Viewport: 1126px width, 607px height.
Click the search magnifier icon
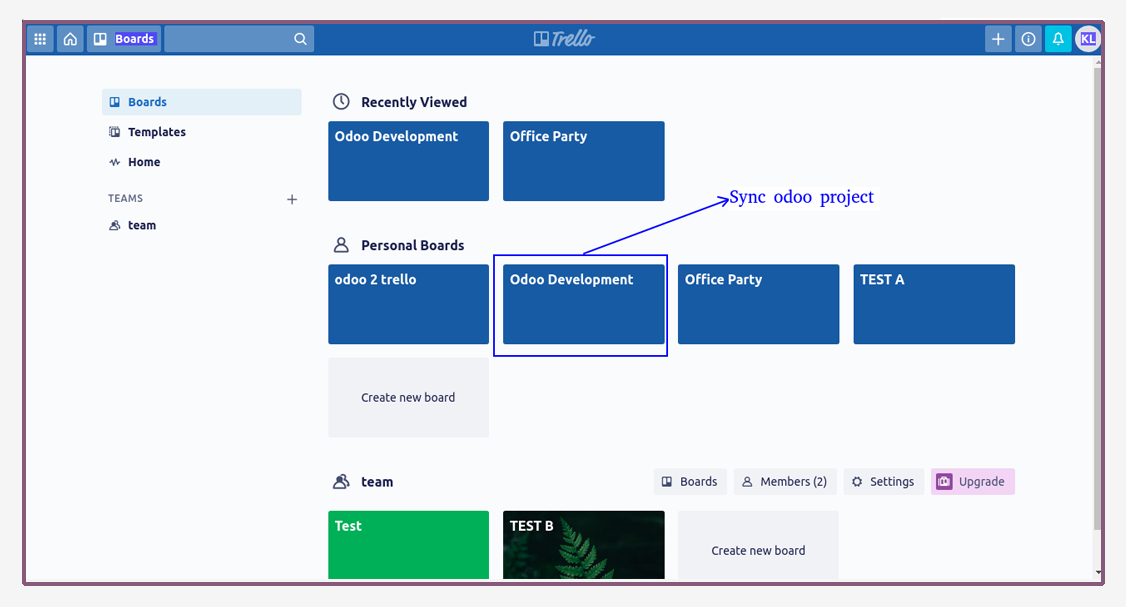(x=300, y=39)
